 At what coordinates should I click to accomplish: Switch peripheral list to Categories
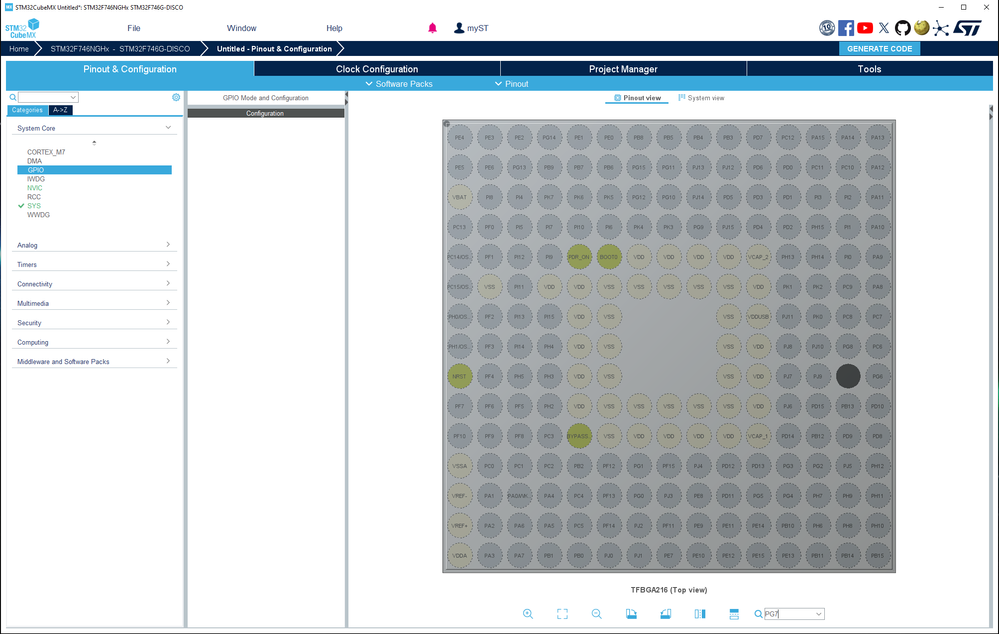(x=27, y=110)
